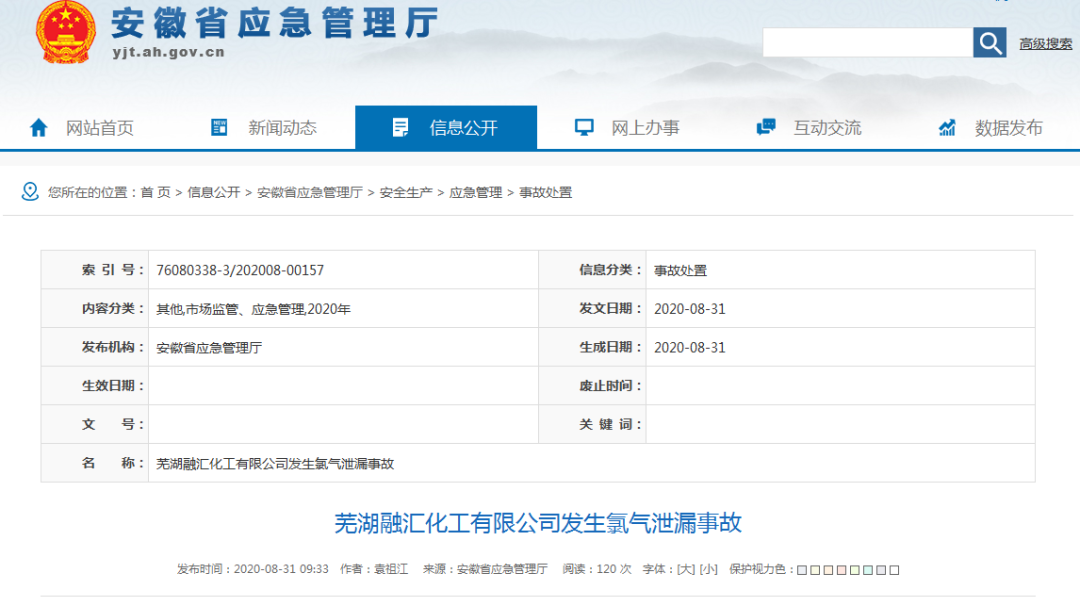The image size is (1080, 606).
Task: Click the 名称 row value in the table
Action: click(x=275, y=463)
